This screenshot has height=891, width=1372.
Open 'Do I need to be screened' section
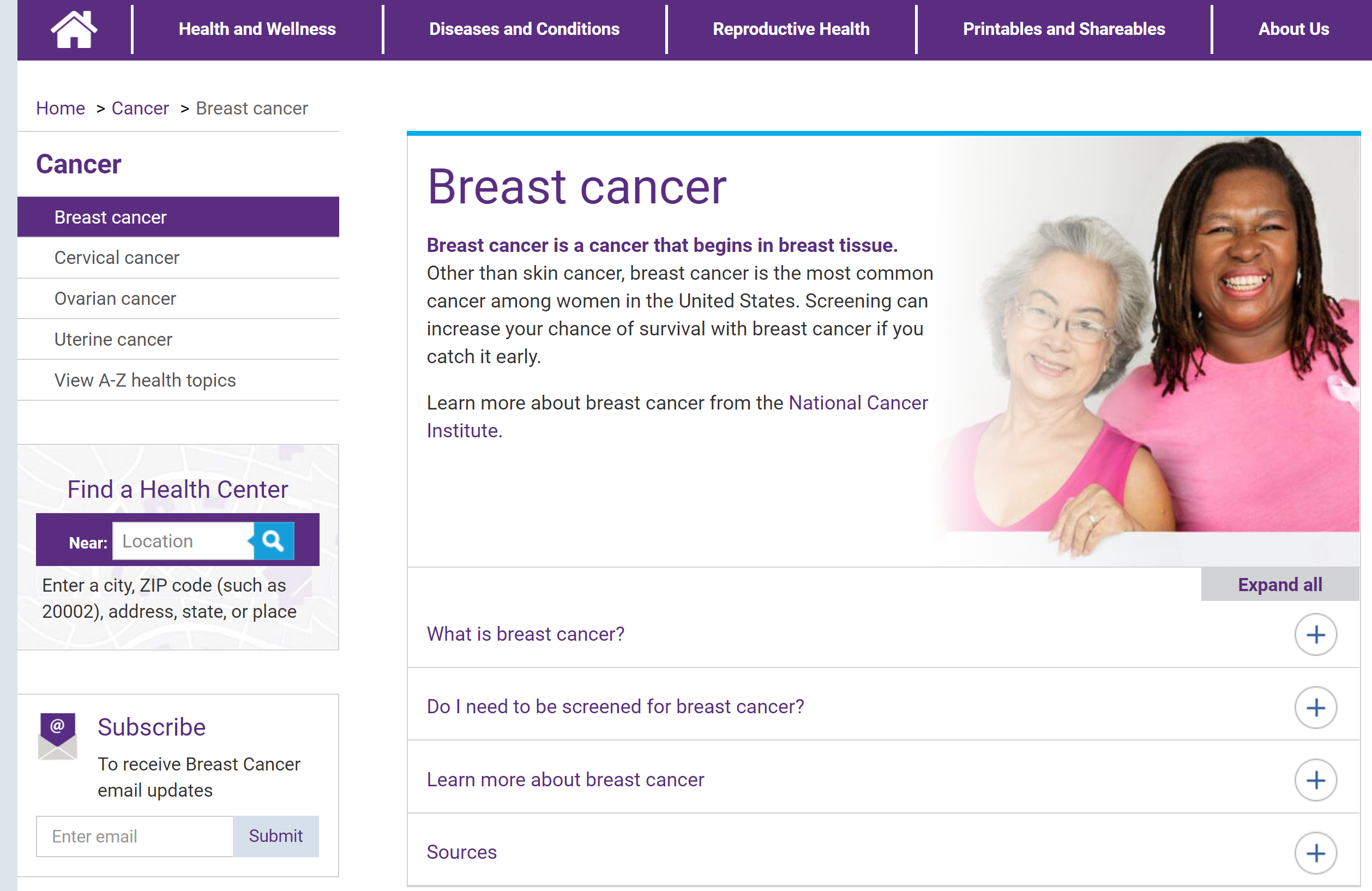(x=615, y=707)
